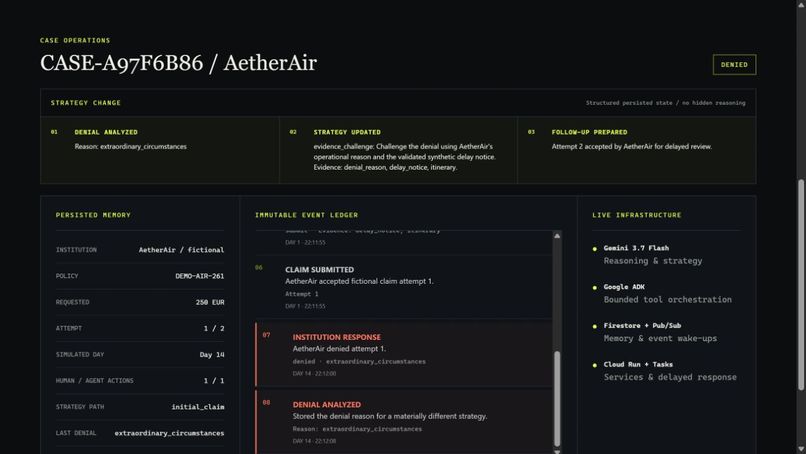Click the HUMAN / AGENT ACTIONS value
The image size is (806, 454).
click(x=214, y=381)
